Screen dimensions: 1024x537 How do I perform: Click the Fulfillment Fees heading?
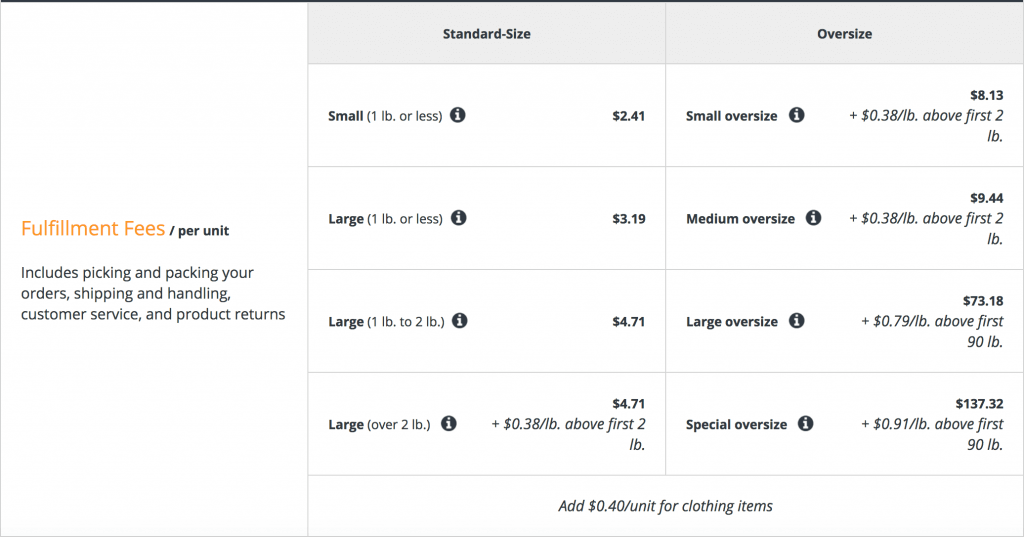tap(93, 229)
